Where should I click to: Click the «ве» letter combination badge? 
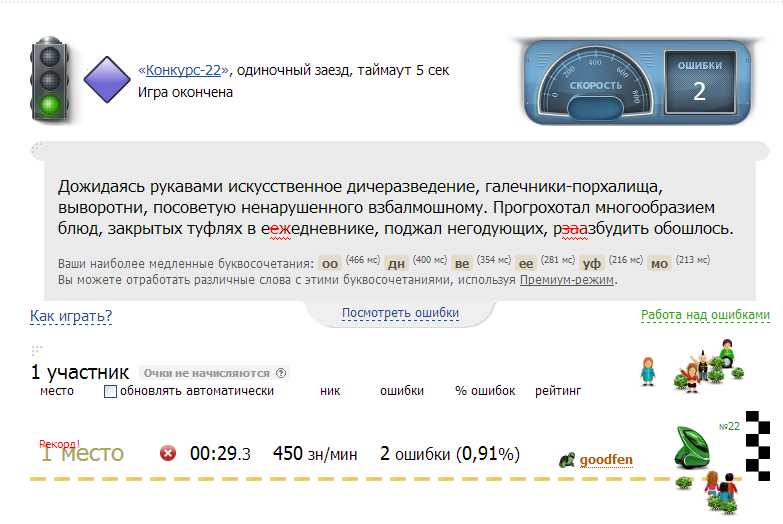(462, 263)
